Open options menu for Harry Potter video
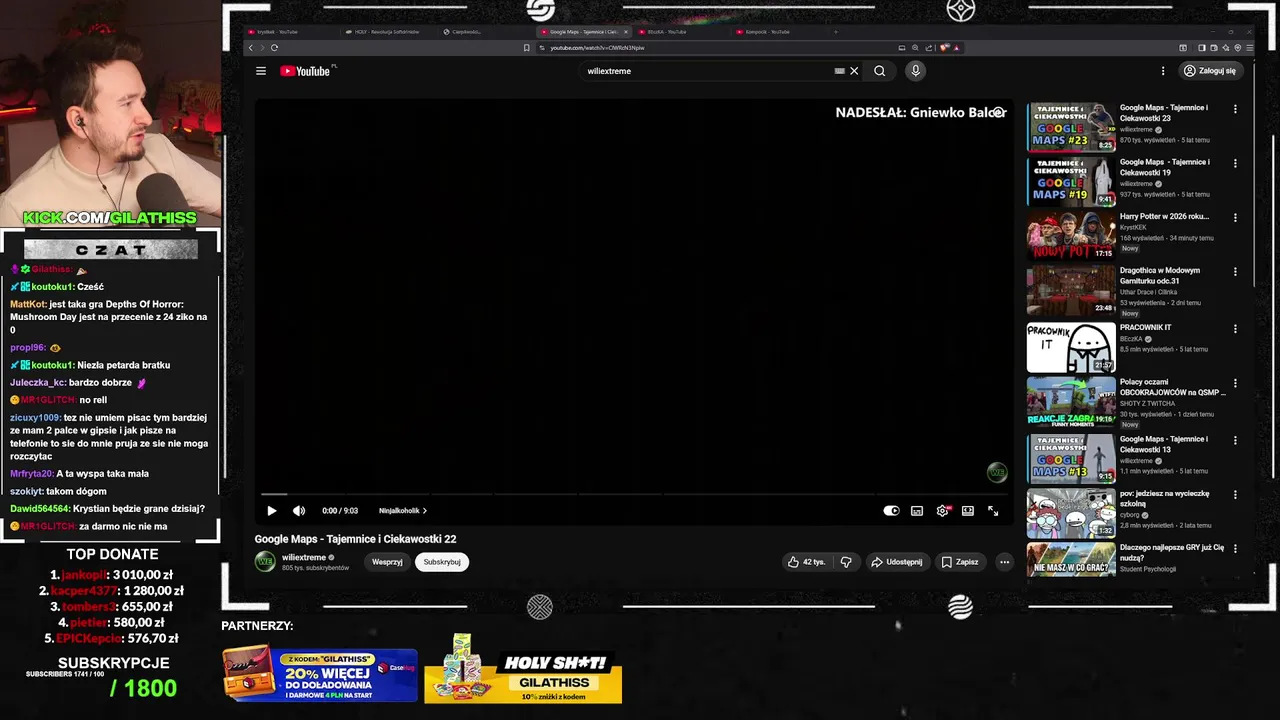 coord(1235,217)
